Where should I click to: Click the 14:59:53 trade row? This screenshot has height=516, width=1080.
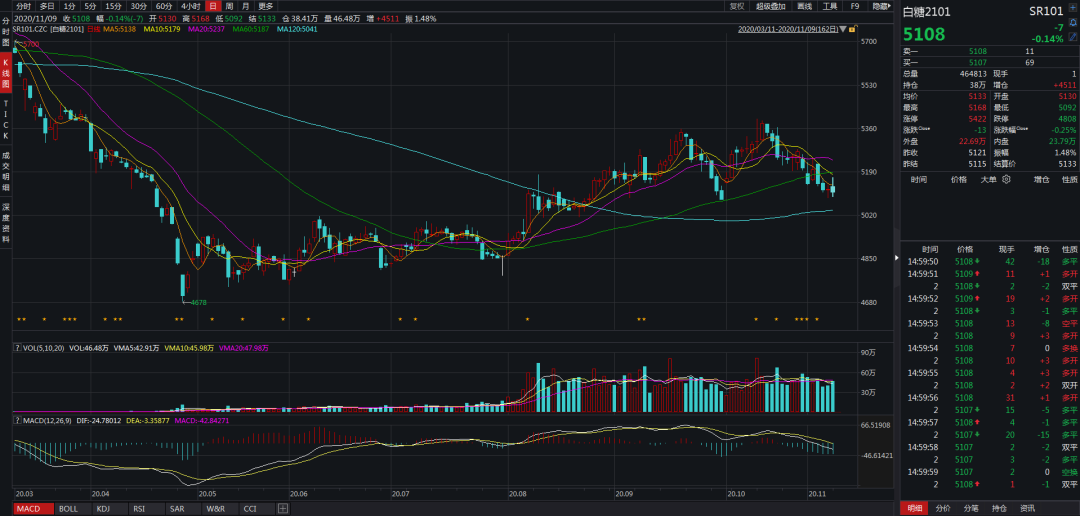pos(990,323)
